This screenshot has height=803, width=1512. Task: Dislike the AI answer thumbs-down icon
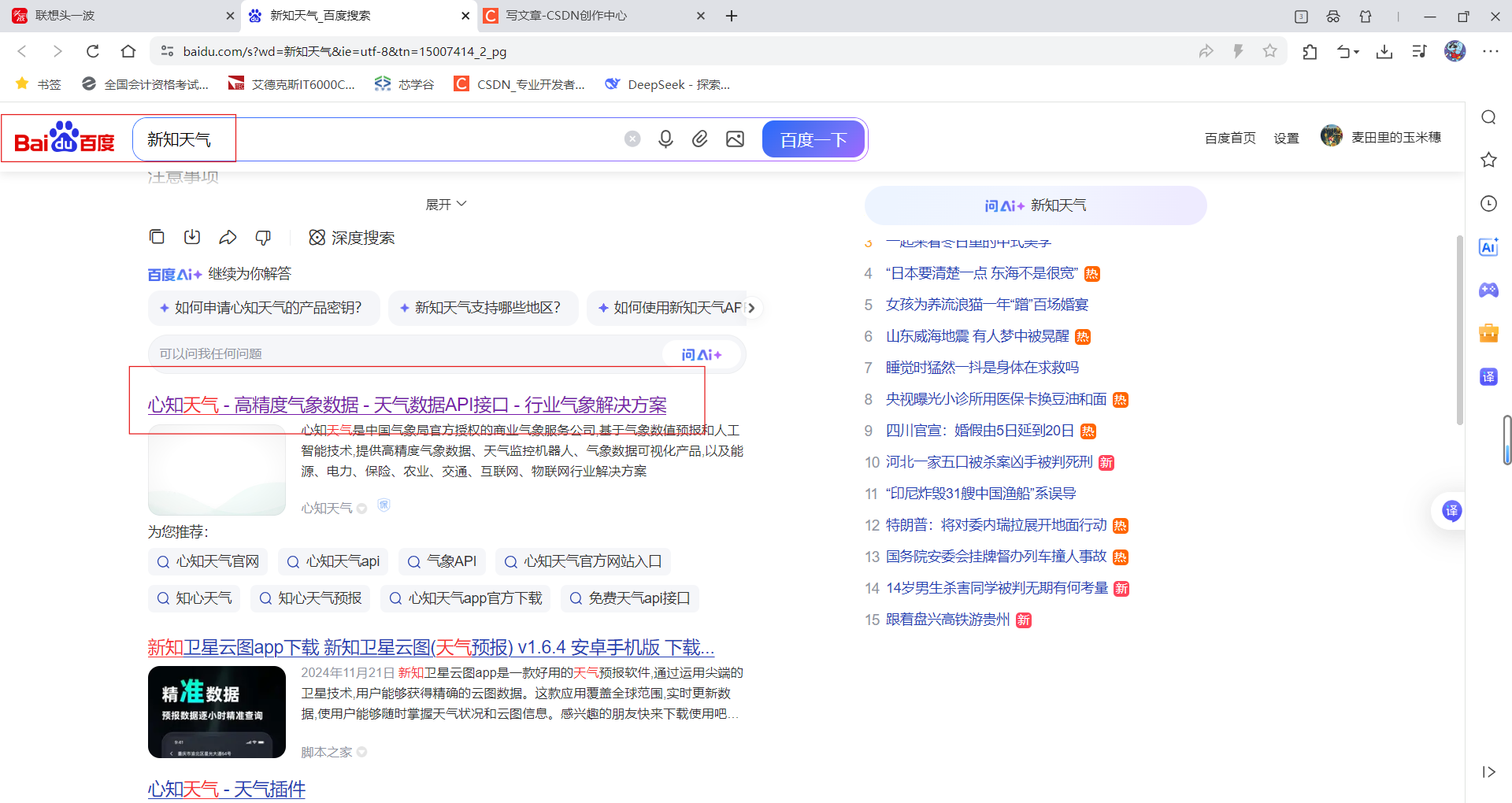[263, 237]
